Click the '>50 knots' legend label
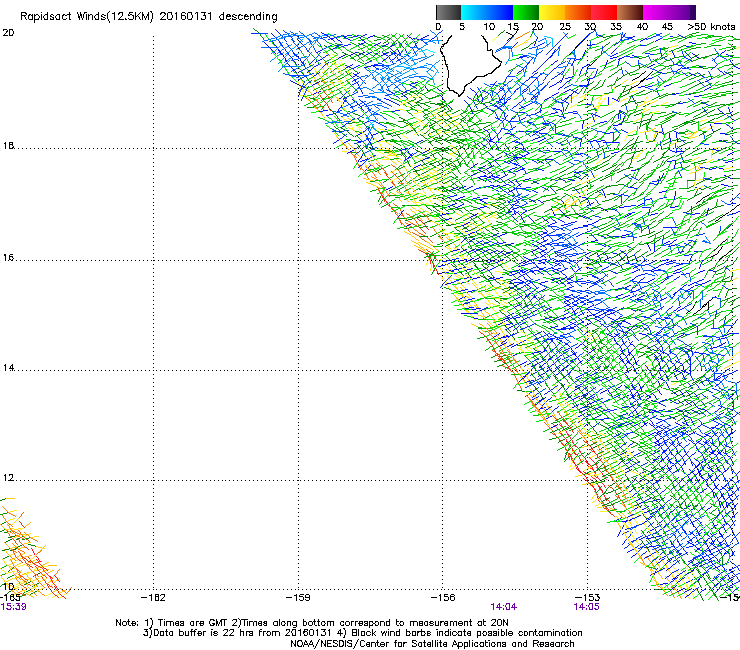Viewport: 740px width, 650px height. (x=711, y=26)
